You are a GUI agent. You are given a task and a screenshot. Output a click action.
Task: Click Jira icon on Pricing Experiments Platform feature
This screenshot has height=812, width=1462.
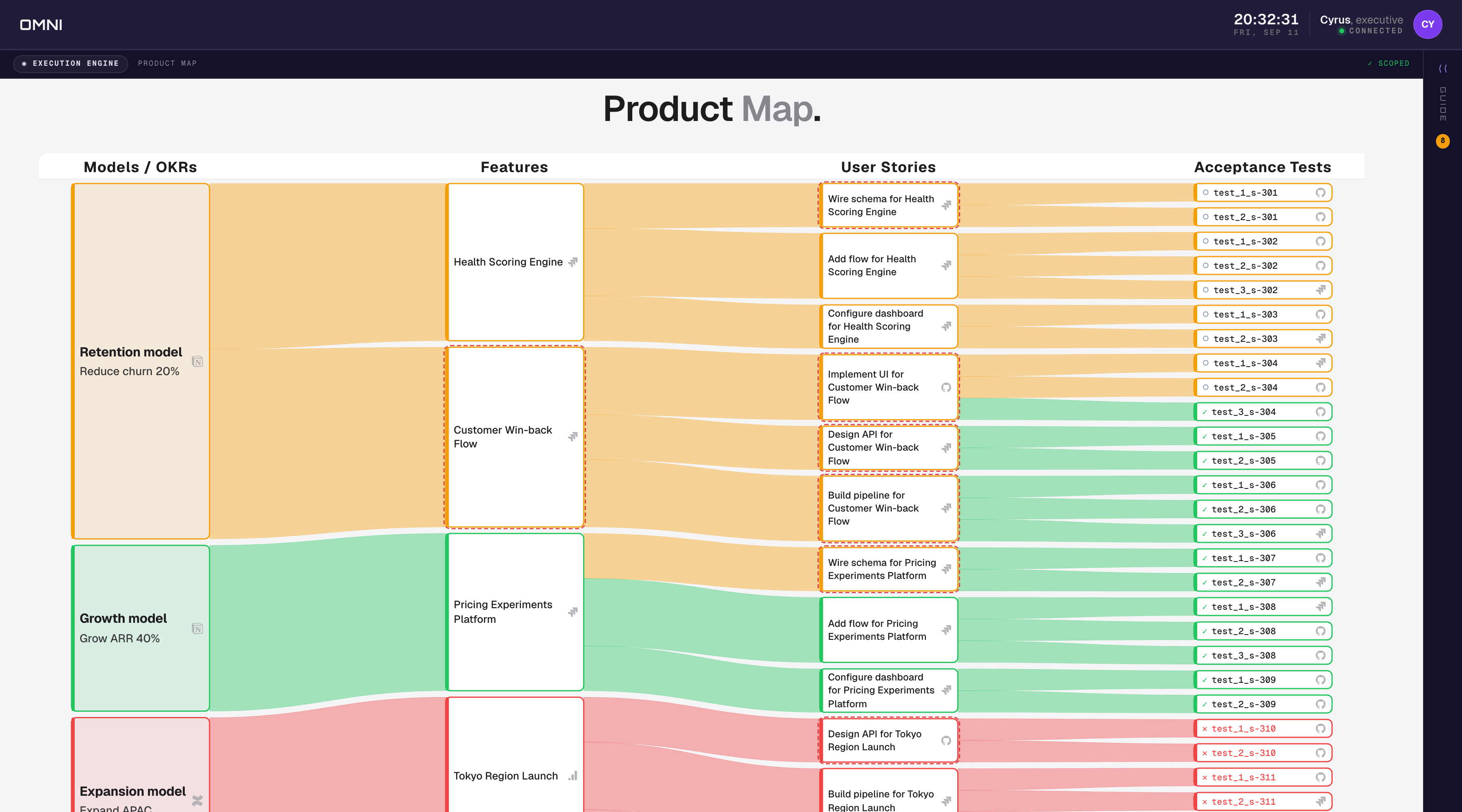pyautogui.click(x=573, y=612)
